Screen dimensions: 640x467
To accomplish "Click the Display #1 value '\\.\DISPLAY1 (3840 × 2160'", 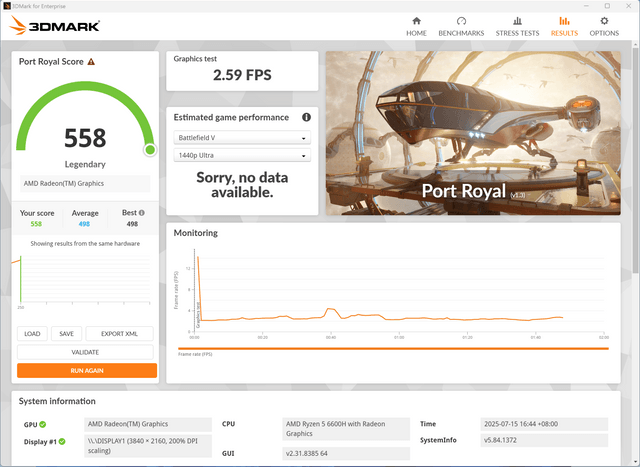I will pos(148,446).
